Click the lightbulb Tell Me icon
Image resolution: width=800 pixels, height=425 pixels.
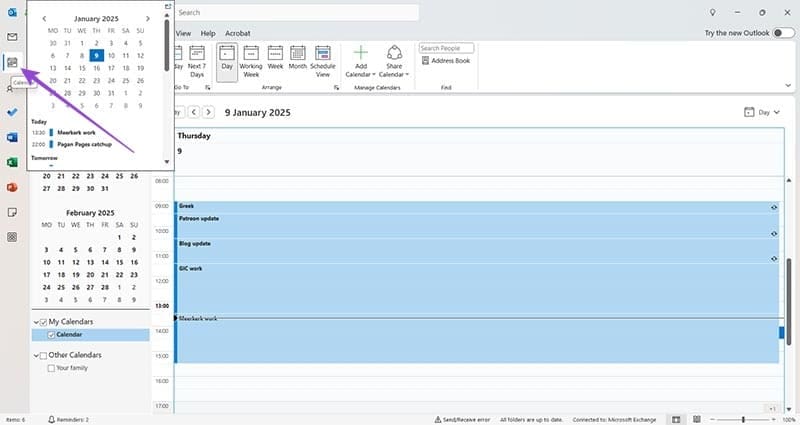coord(713,12)
